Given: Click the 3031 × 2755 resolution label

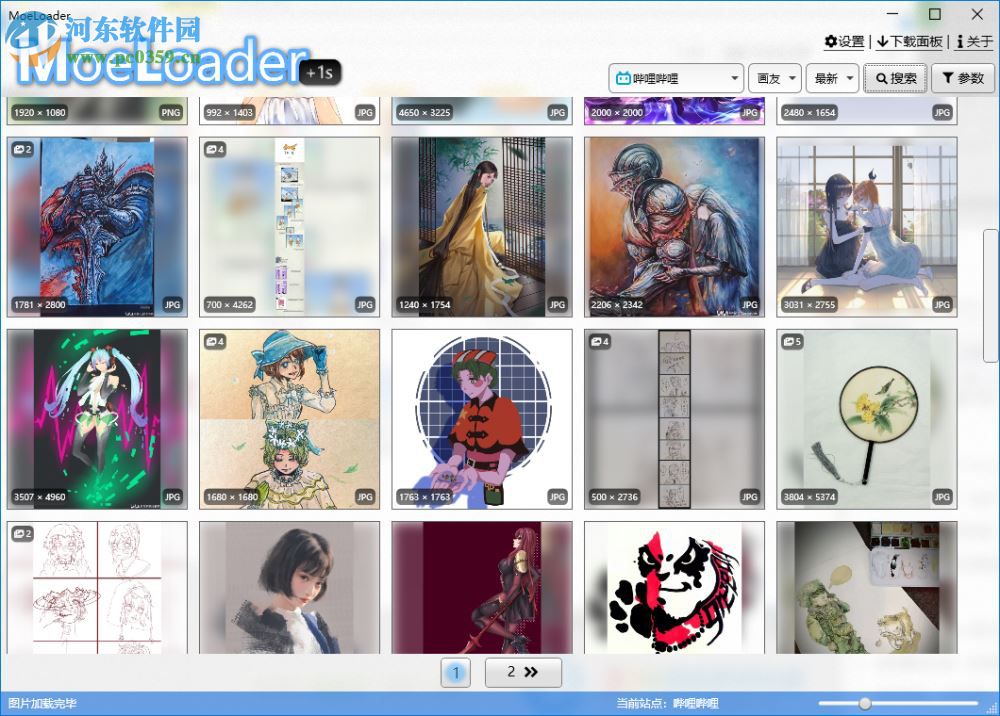Looking at the screenshot, I should [x=809, y=305].
